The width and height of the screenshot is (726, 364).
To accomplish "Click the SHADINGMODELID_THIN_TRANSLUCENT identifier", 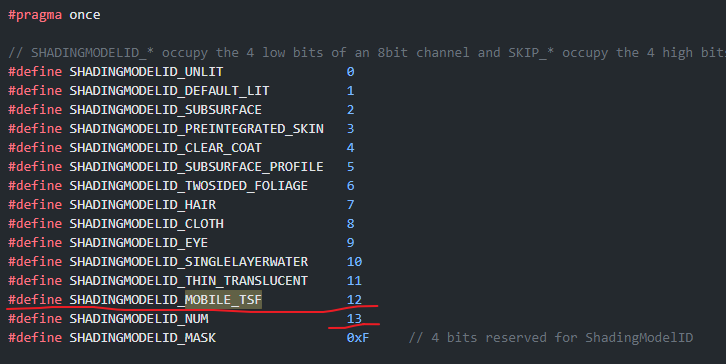I will (x=188, y=281).
